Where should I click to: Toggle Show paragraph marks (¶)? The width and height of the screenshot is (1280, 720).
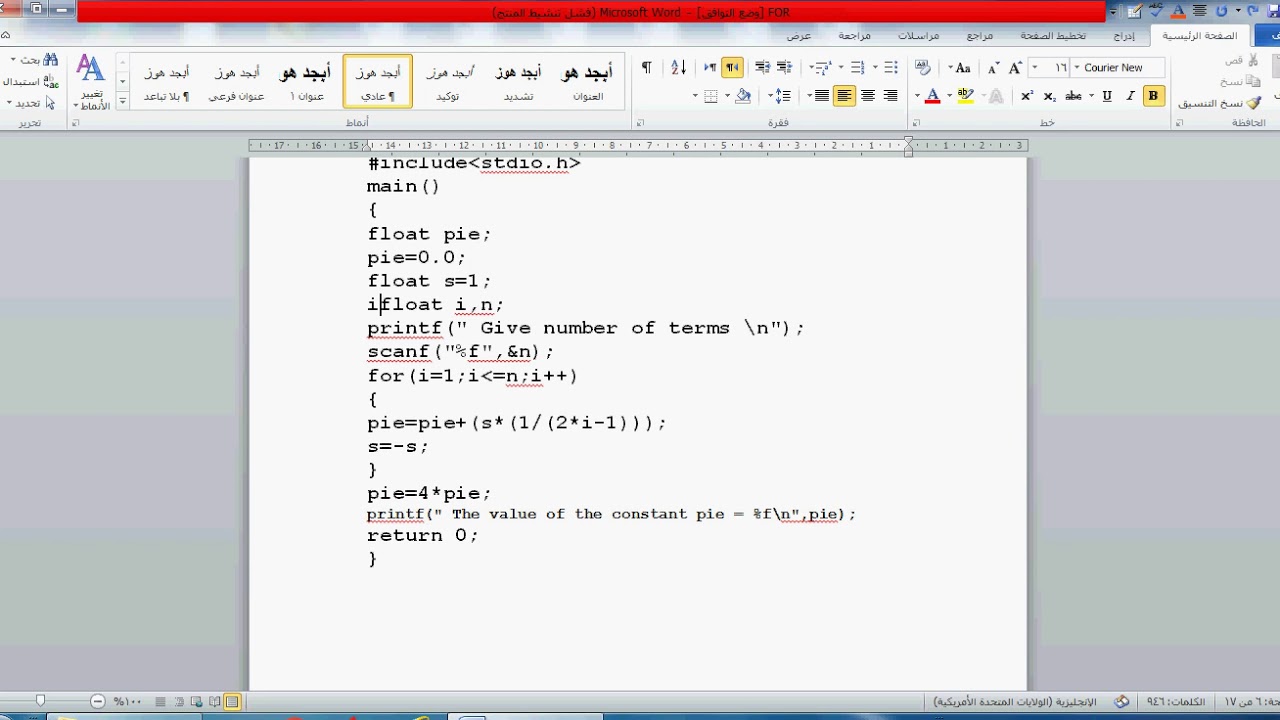(x=646, y=68)
